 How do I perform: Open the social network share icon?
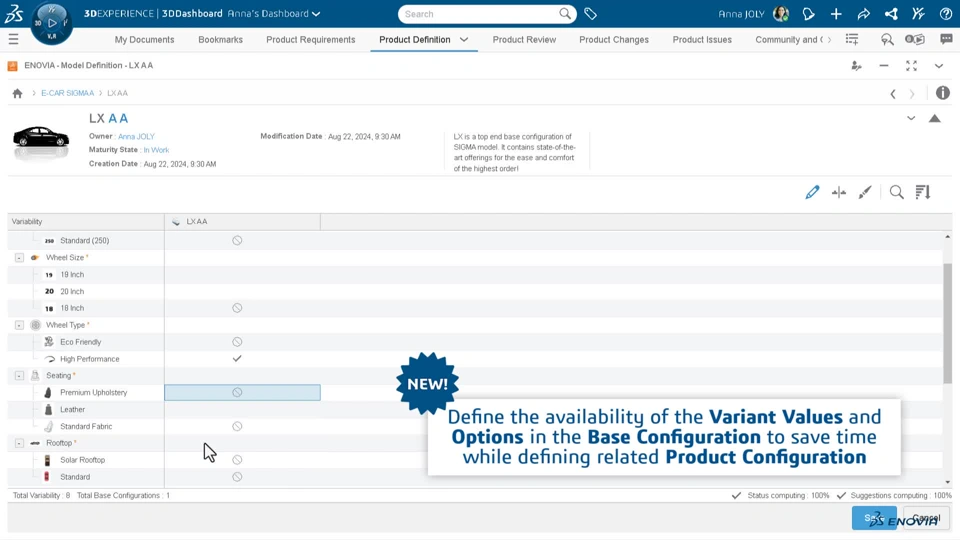coord(891,13)
